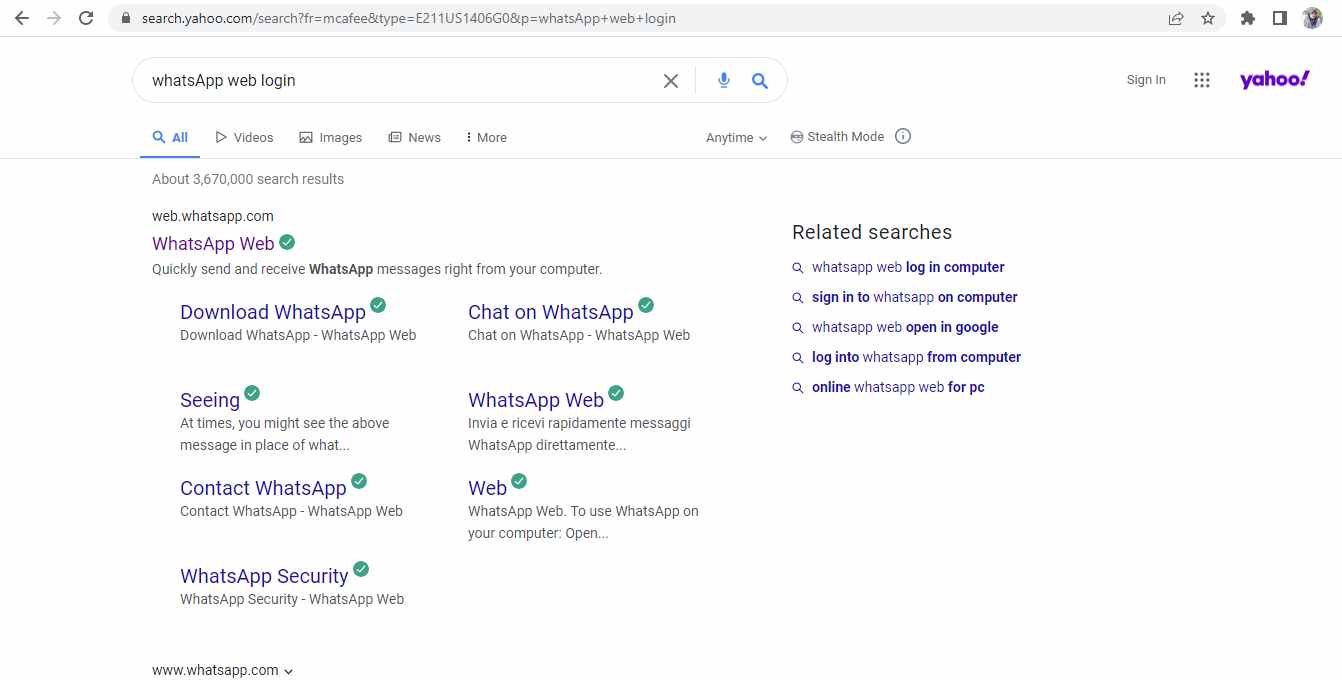The height and width of the screenshot is (680, 1342).
Task: Click the browser address bar URL
Action: (409, 18)
